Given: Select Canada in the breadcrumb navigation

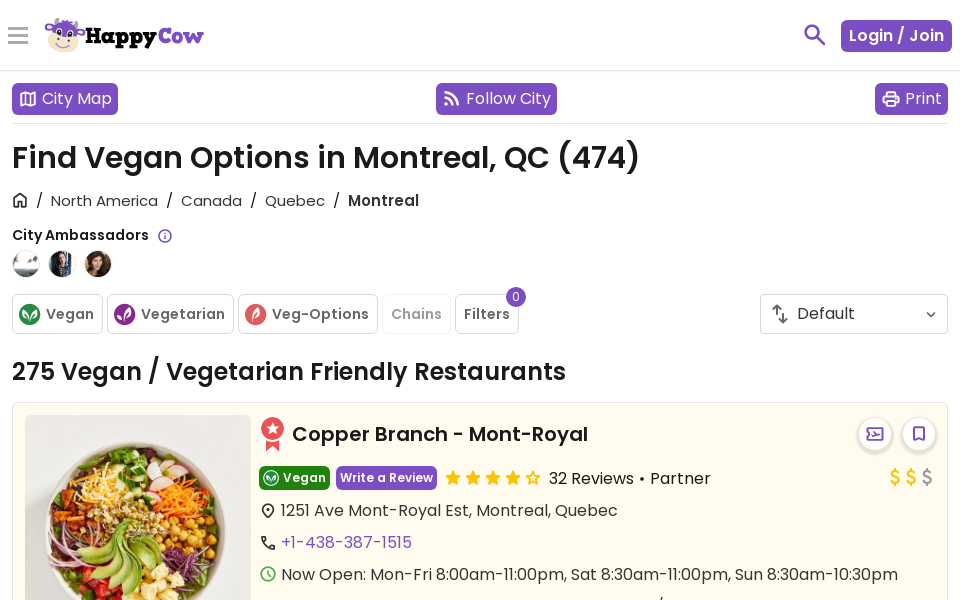Looking at the screenshot, I should click(211, 201).
